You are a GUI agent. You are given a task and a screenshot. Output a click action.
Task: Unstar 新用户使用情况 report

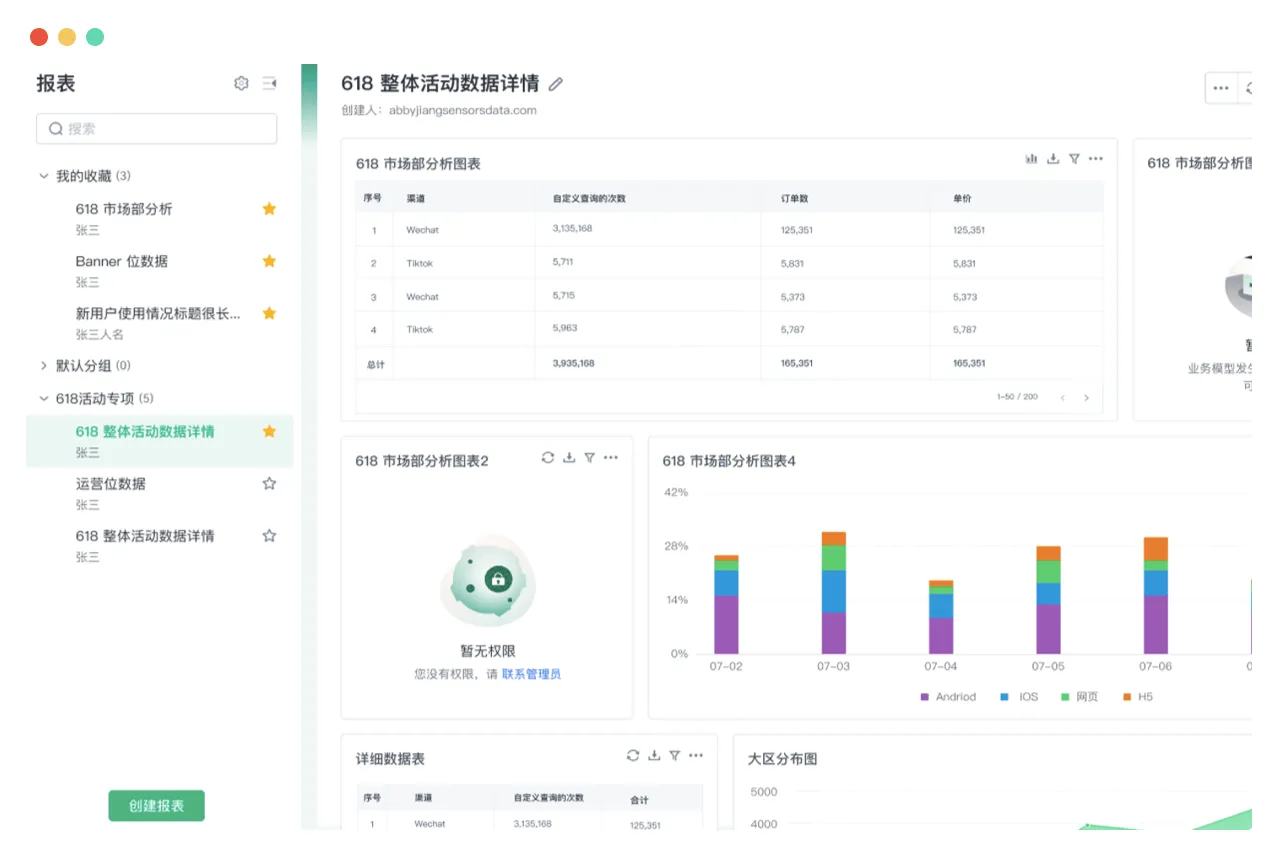pyautogui.click(x=269, y=313)
